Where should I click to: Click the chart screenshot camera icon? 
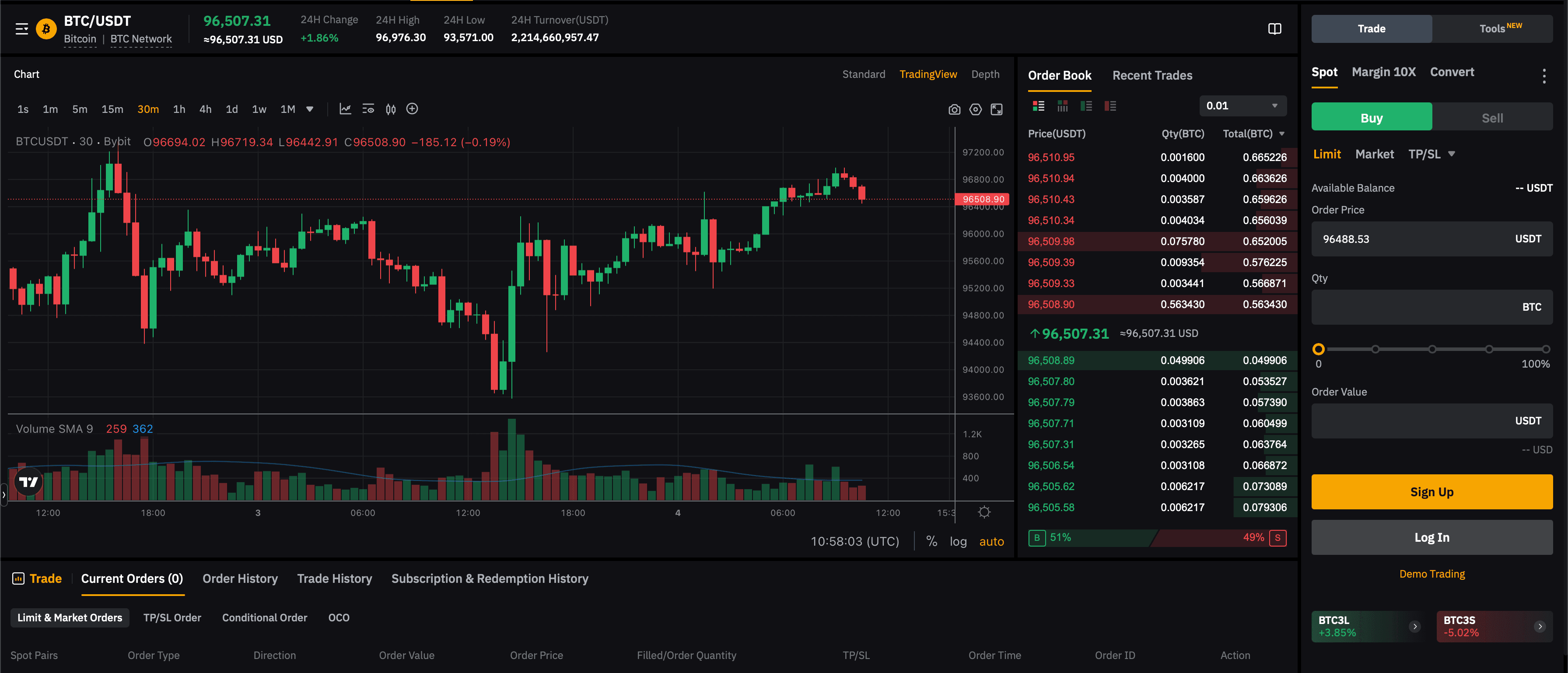pos(954,110)
